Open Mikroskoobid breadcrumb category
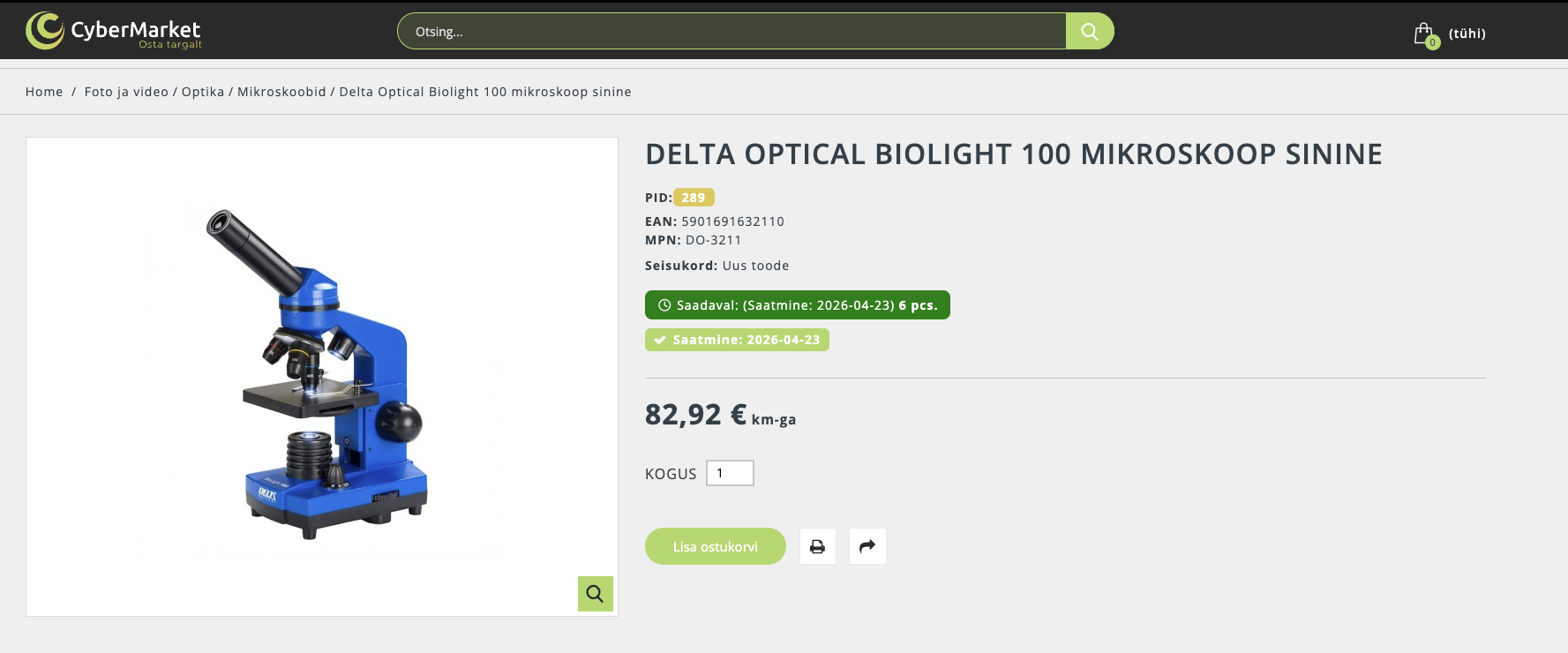Image resolution: width=1568 pixels, height=653 pixels. click(x=281, y=92)
